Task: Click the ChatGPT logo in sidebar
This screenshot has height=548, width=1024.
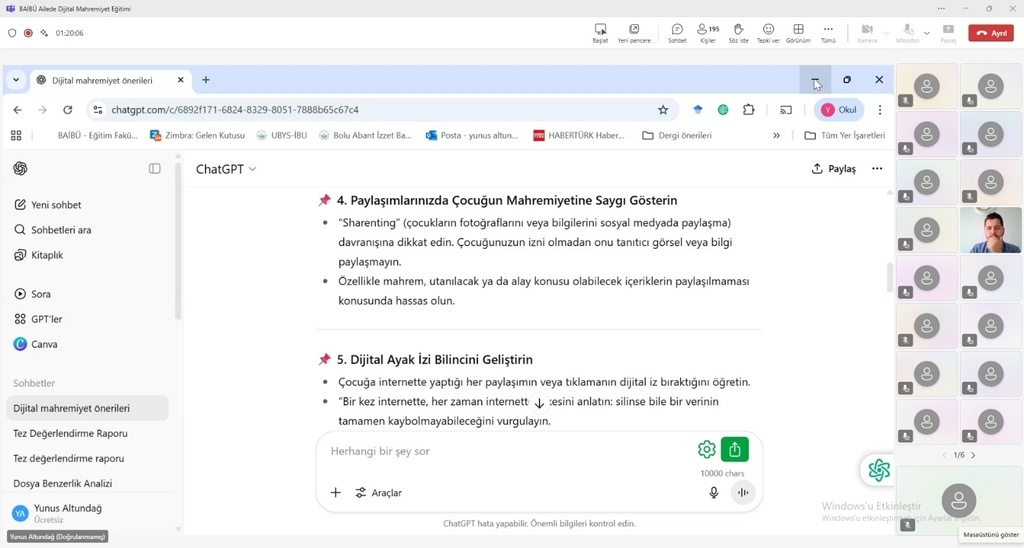Action: [x=20, y=169]
